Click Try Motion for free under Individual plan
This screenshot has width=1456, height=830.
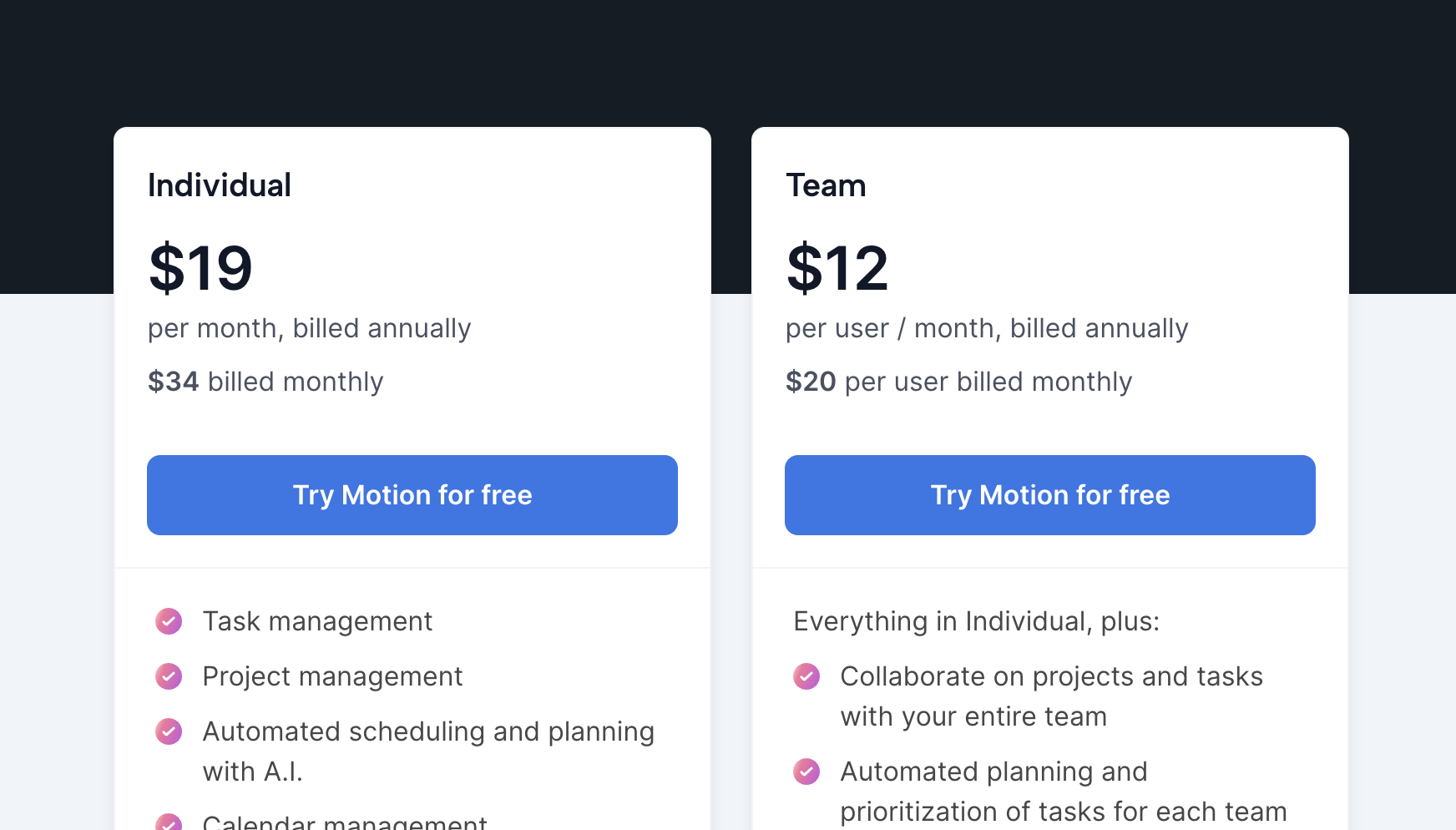click(412, 494)
